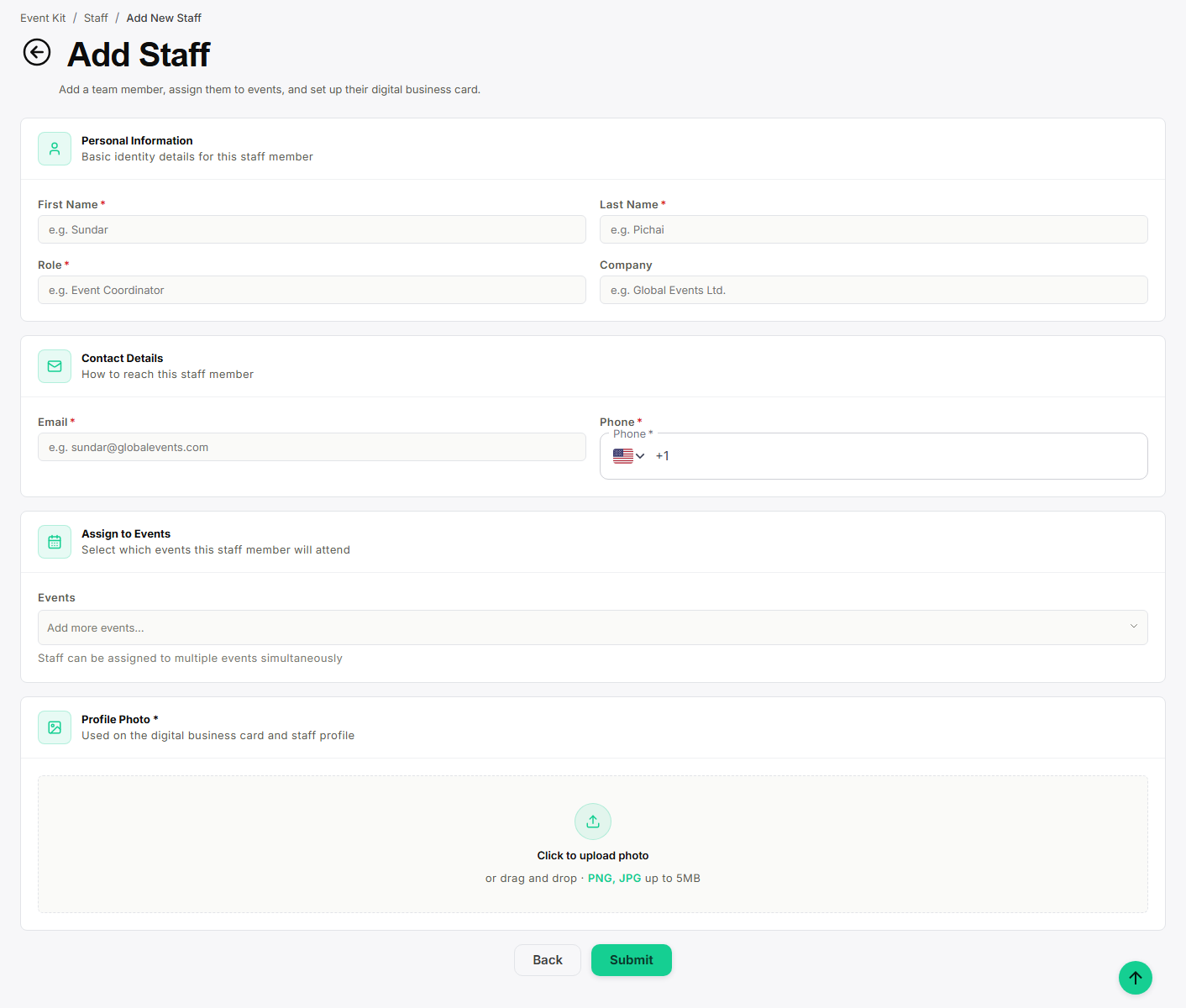
Task: Focus the First Name input field
Action: 312,229
